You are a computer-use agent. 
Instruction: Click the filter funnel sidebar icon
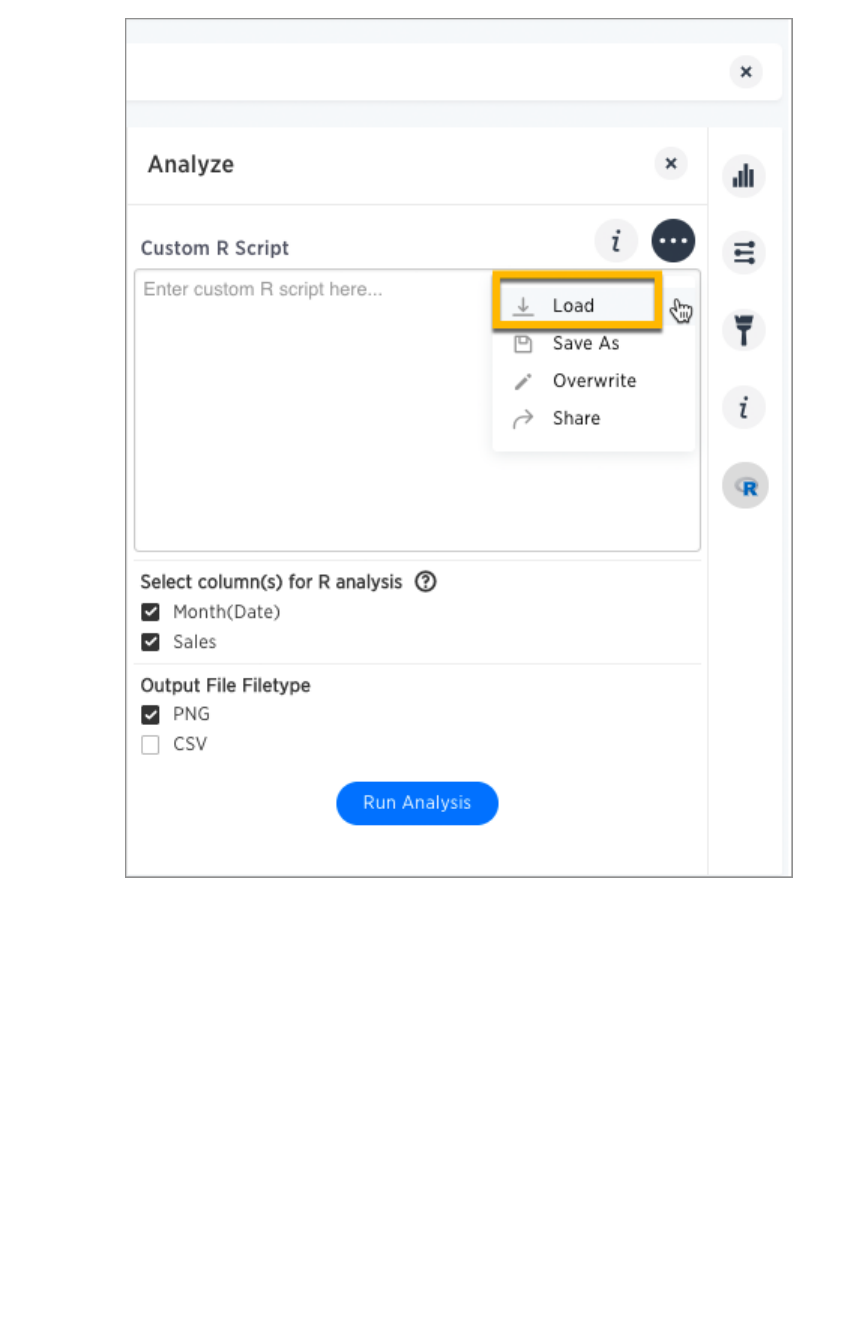(x=743, y=330)
